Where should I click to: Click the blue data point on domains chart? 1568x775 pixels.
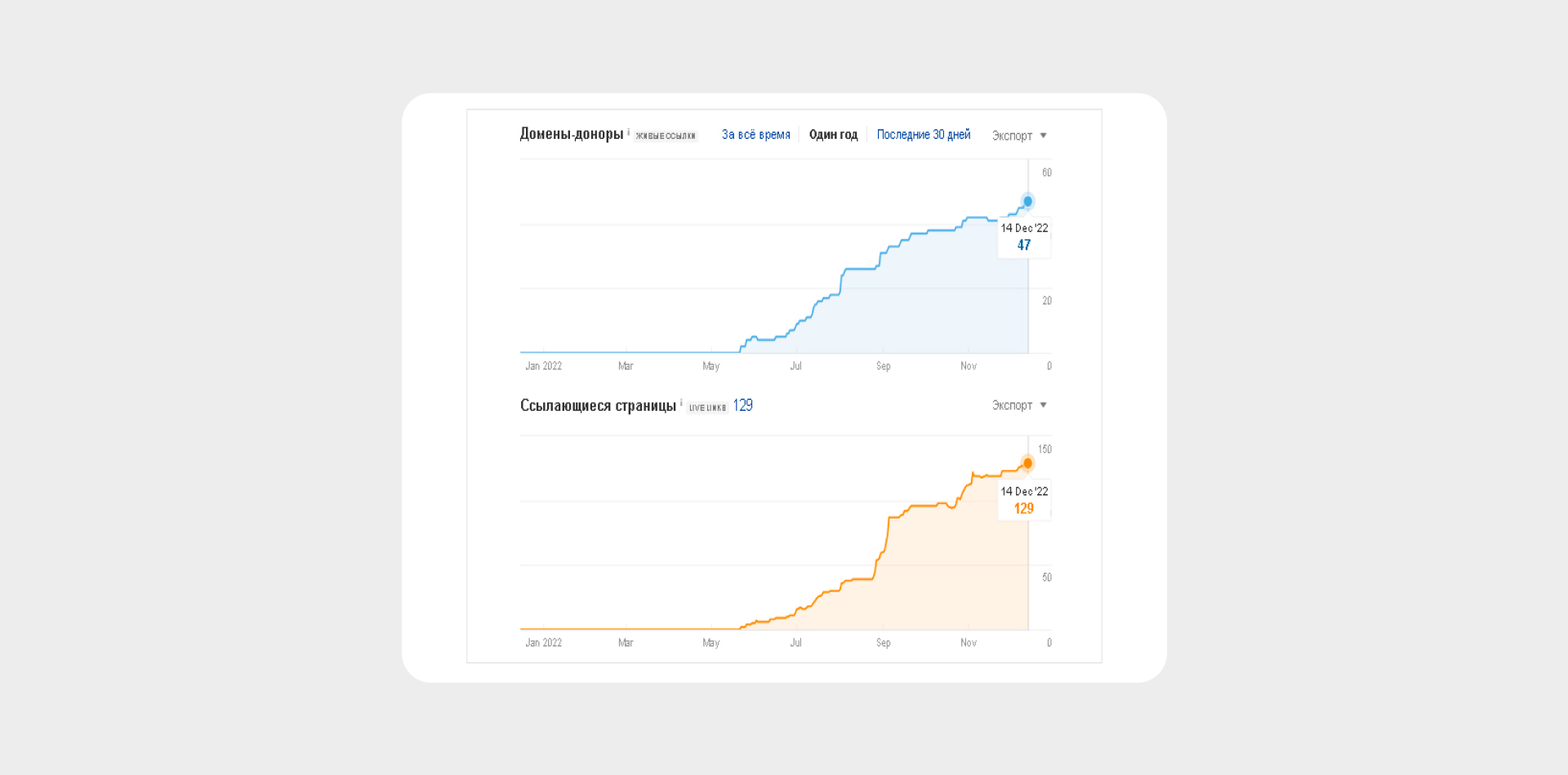point(1027,201)
